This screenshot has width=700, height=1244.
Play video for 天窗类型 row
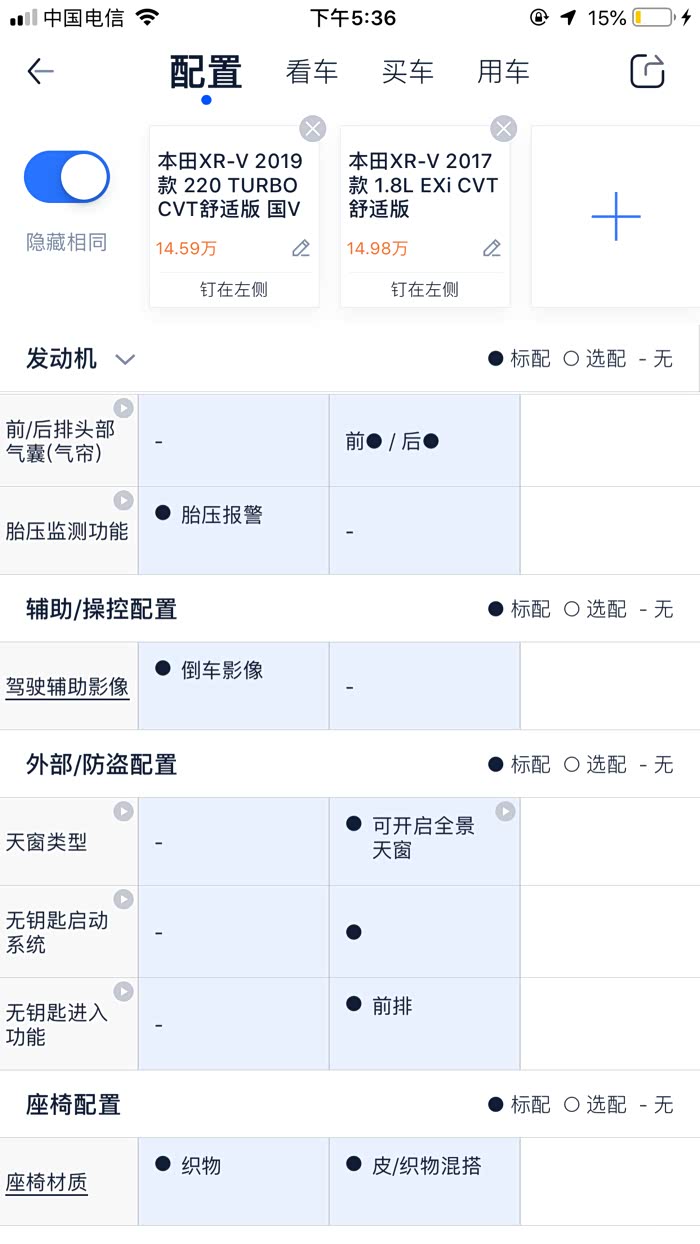click(123, 811)
